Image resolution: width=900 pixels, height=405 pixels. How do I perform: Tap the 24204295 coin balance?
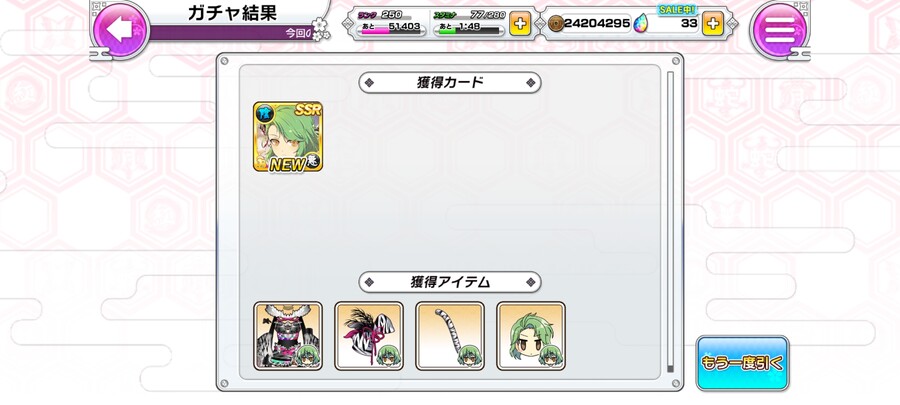click(x=597, y=24)
